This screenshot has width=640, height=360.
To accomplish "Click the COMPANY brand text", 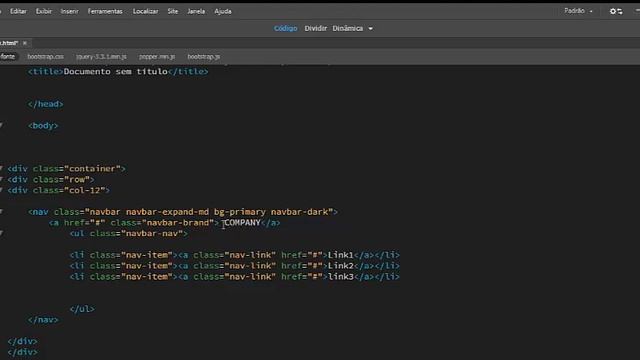I will pyautogui.click(x=242, y=222).
